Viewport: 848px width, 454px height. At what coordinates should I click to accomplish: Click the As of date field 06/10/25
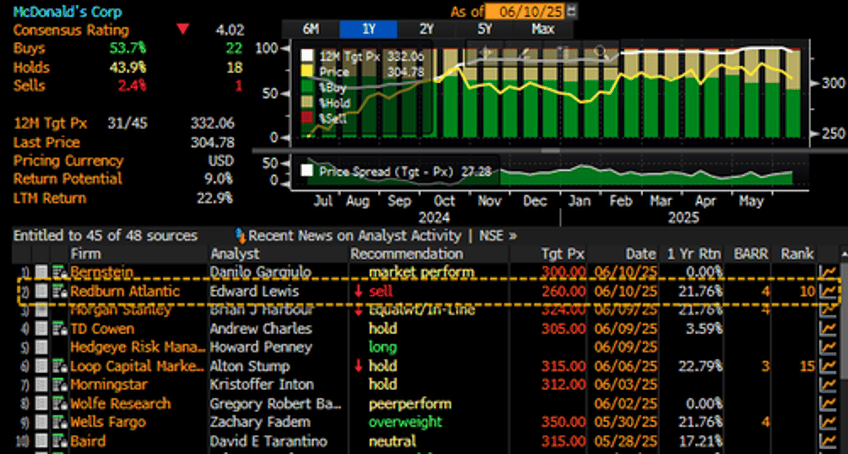[x=525, y=11]
